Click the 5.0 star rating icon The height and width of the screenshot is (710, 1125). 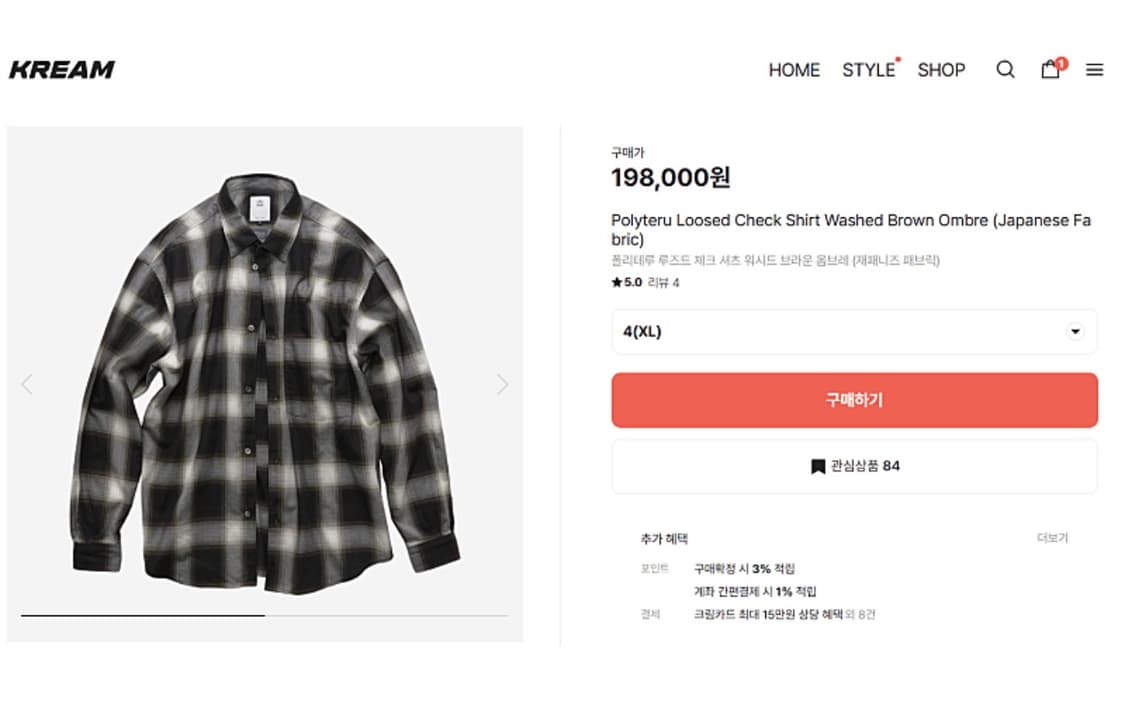617,283
